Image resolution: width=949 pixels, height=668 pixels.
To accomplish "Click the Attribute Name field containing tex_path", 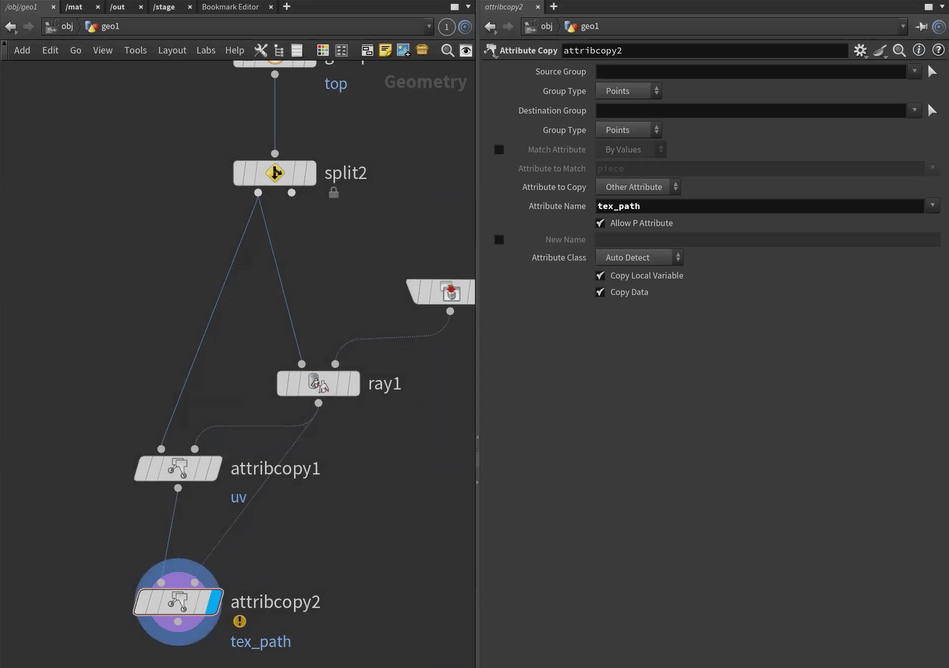I will (758, 206).
